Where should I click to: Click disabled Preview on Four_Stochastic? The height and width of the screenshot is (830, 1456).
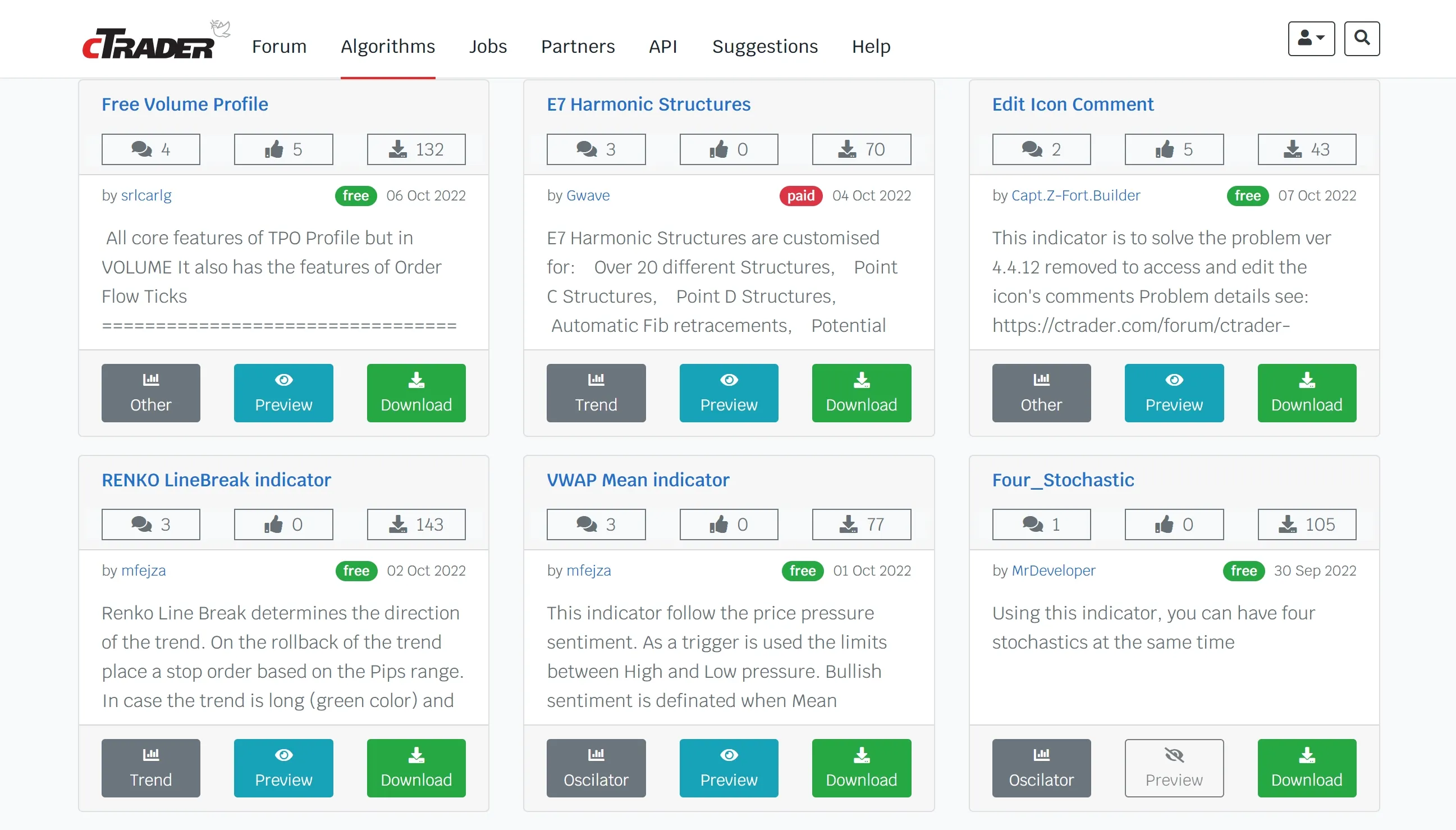click(x=1174, y=768)
